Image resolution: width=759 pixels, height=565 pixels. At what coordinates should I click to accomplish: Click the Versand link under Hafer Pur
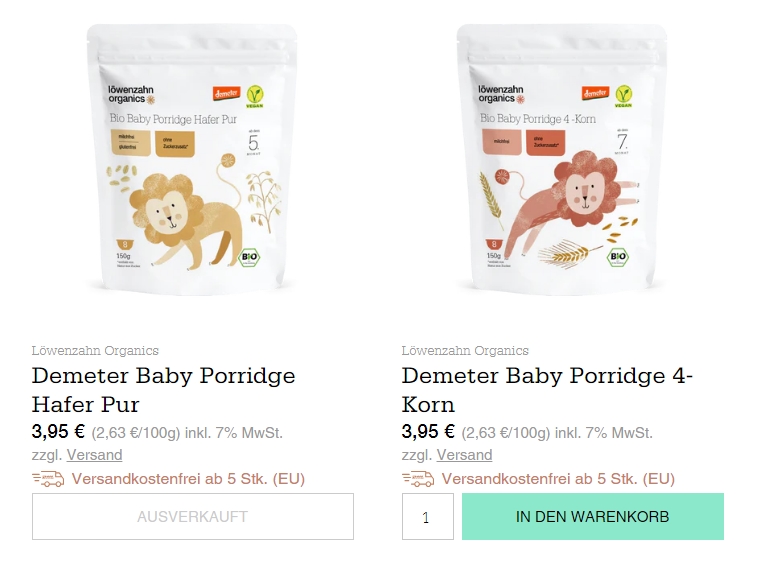click(94, 455)
